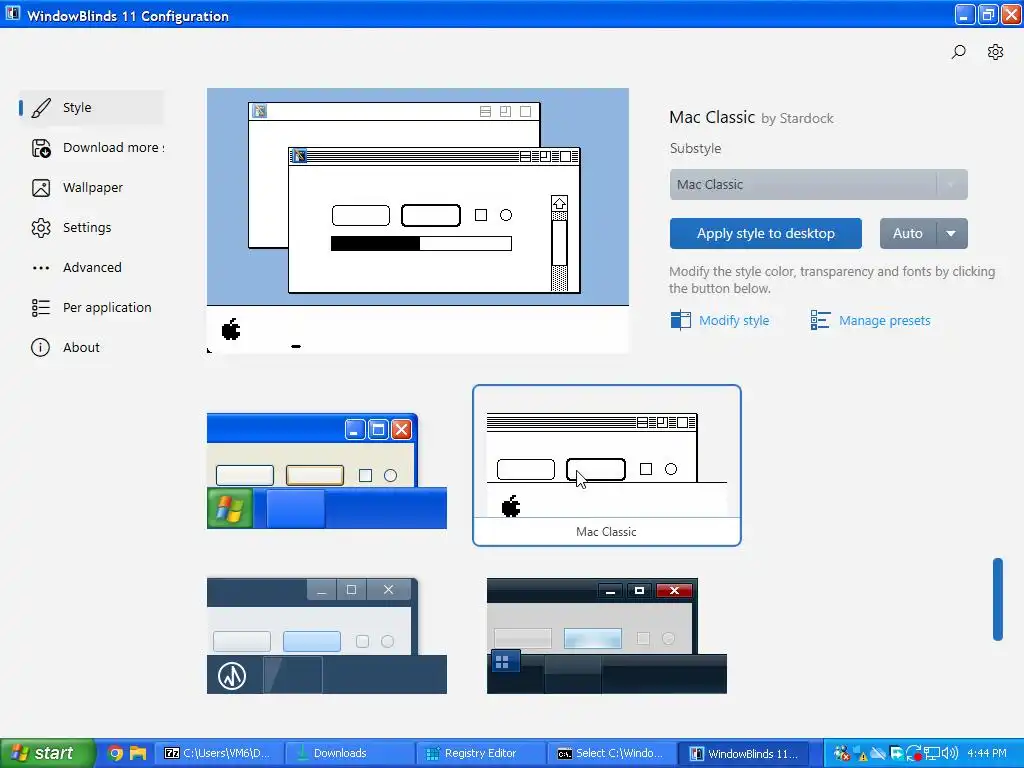Click the Advanced three-dots icon in sidebar
This screenshot has width=1024, height=768.
(40, 268)
